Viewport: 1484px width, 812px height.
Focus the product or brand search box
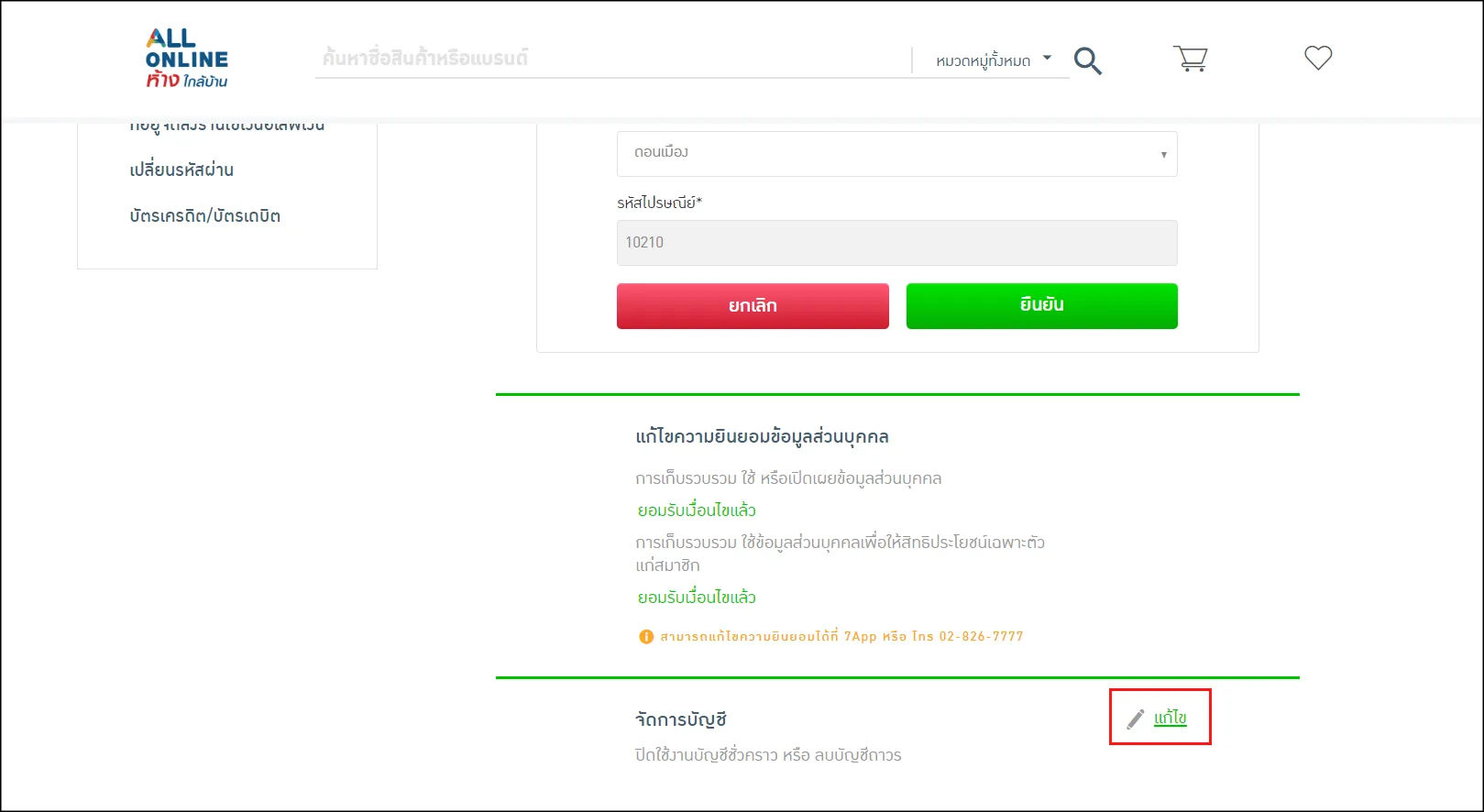pos(610,59)
